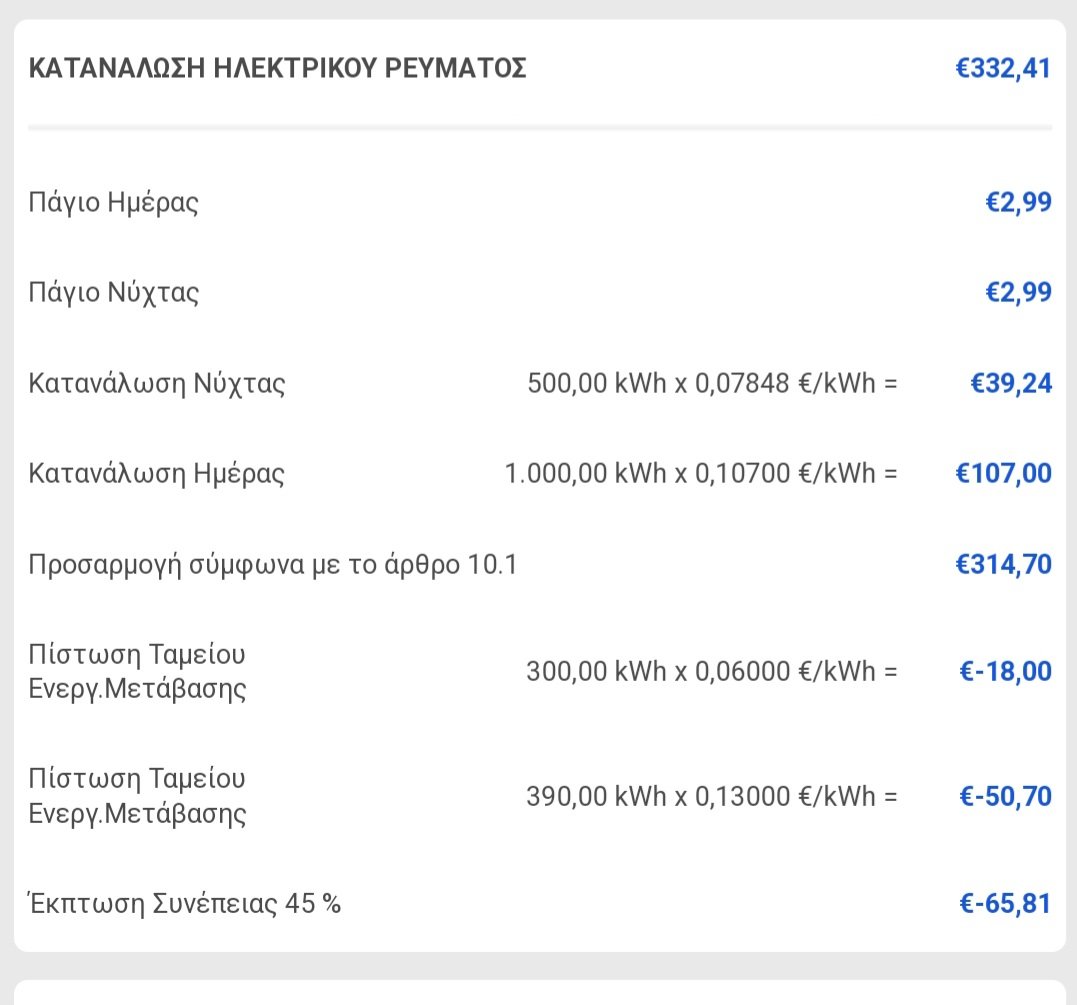Select the Κατανάλωση Νύχτας label
This screenshot has width=1077, height=1005.
[x=157, y=383]
